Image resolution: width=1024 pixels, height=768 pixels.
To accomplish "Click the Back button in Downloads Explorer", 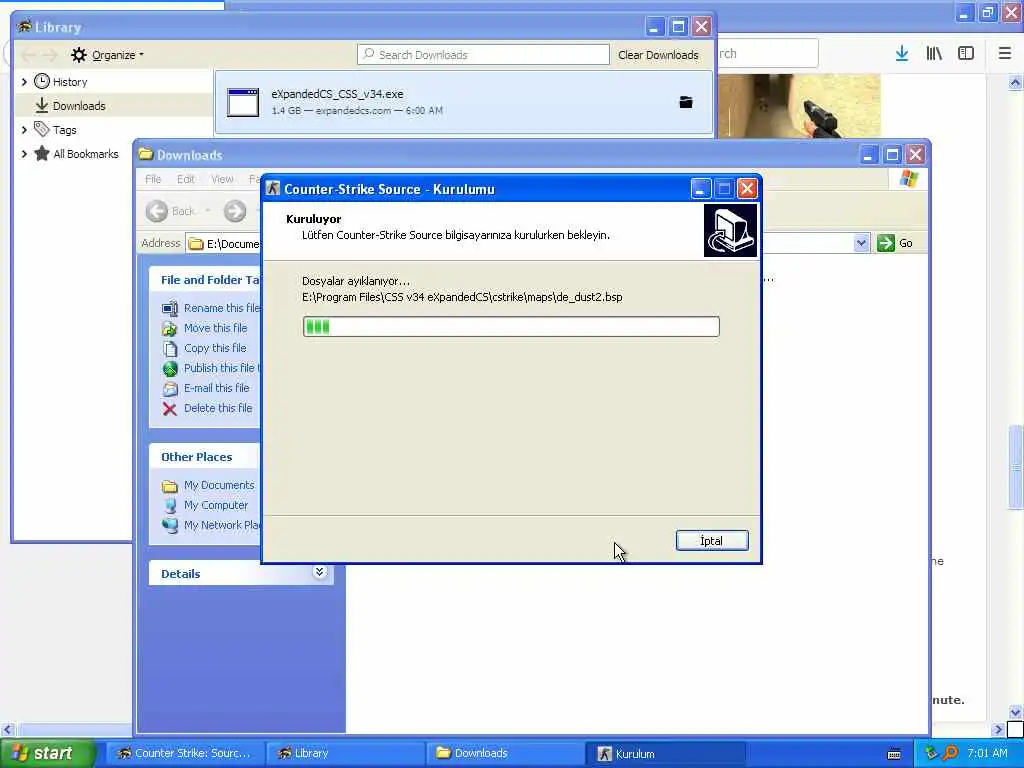I will coord(171,211).
